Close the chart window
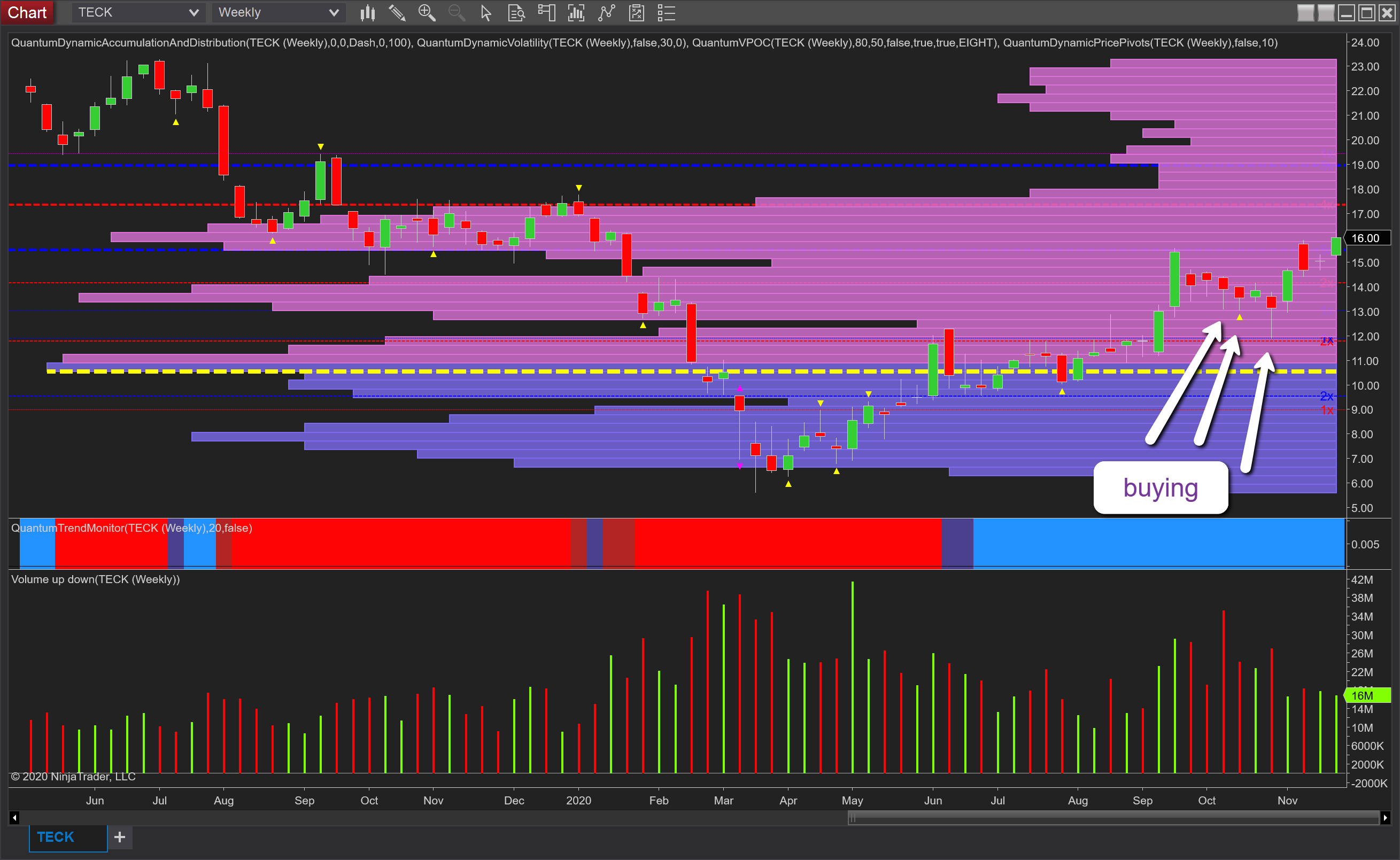Screen dimensions: 1400x860 tap(1387, 12)
